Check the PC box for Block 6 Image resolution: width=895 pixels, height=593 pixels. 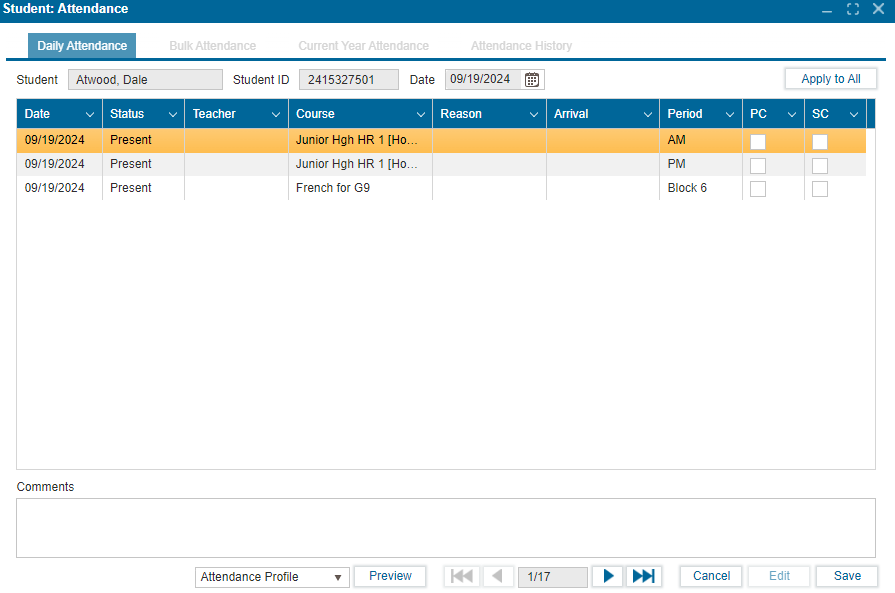[x=758, y=189]
